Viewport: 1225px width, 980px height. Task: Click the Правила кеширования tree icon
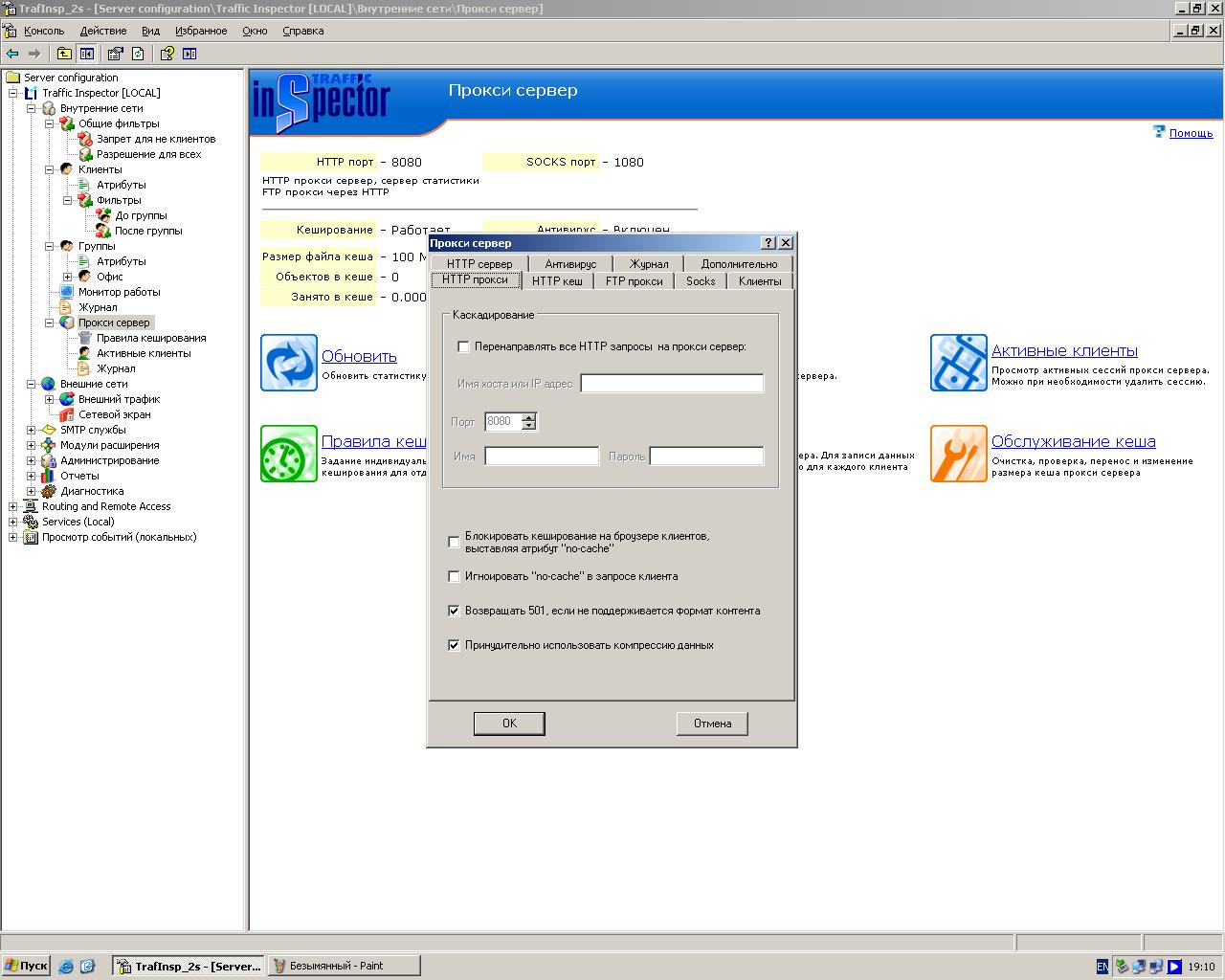85,338
